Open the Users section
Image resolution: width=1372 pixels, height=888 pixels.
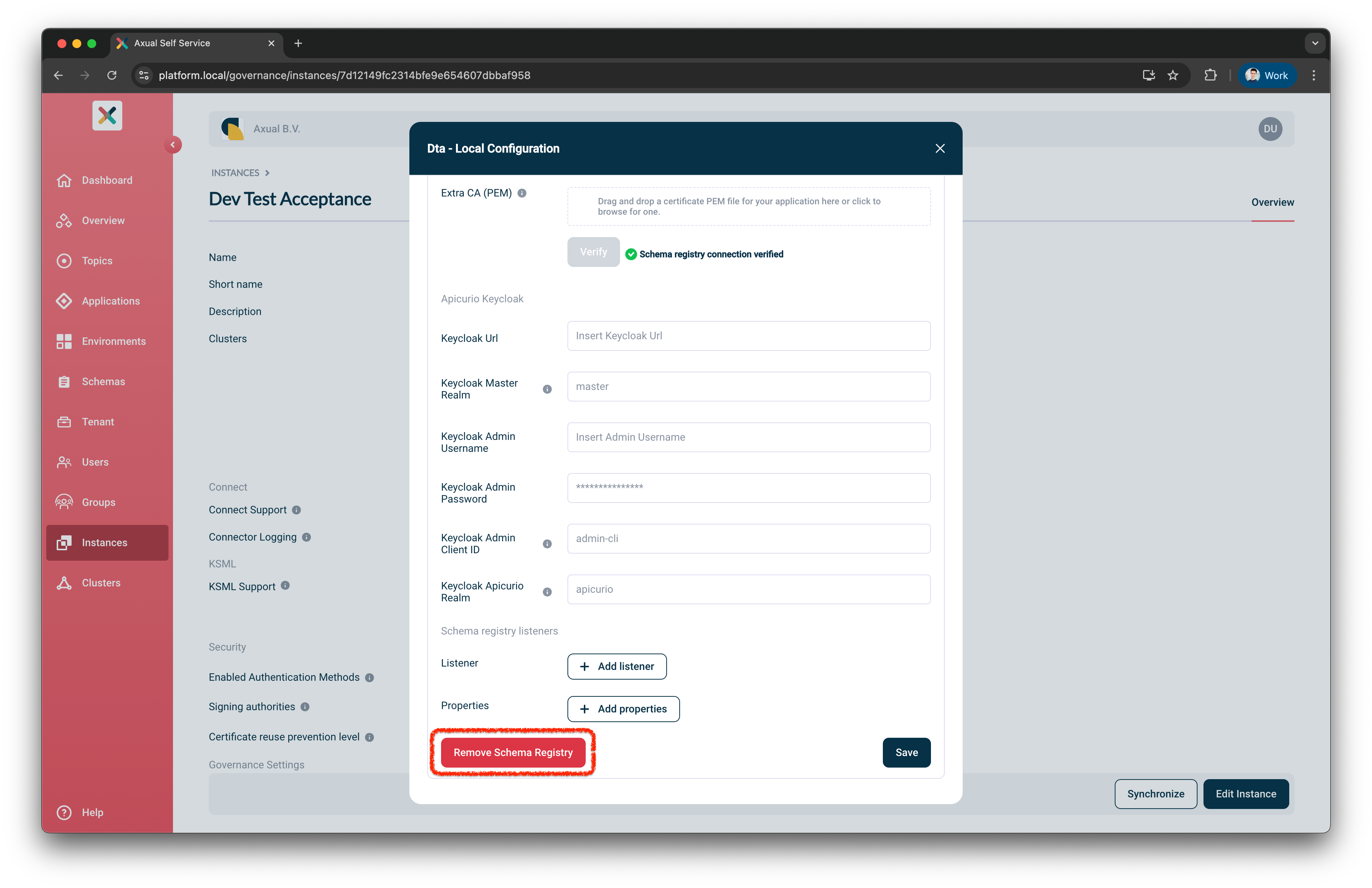(x=95, y=462)
